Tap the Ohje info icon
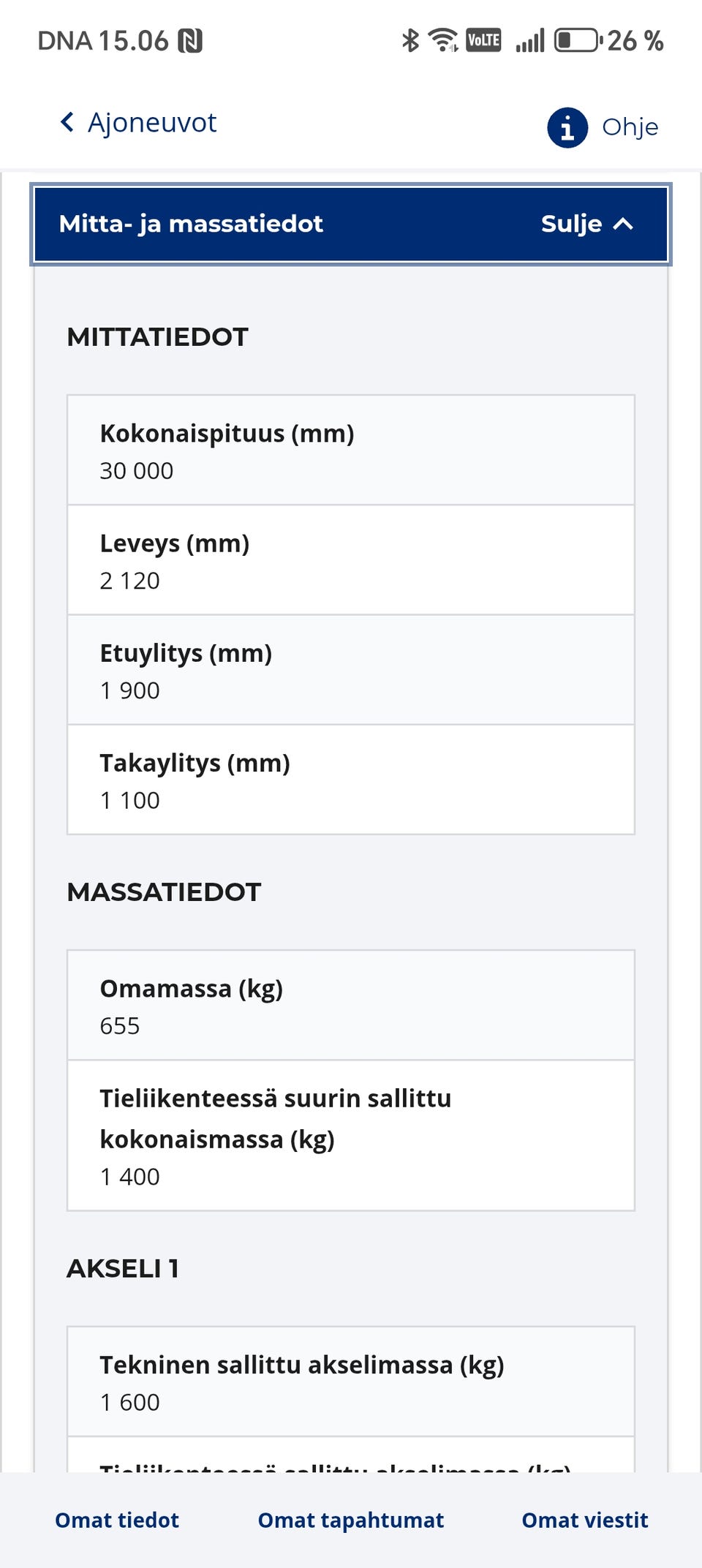This screenshot has height=1568, width=702. (x=567, y=126)
